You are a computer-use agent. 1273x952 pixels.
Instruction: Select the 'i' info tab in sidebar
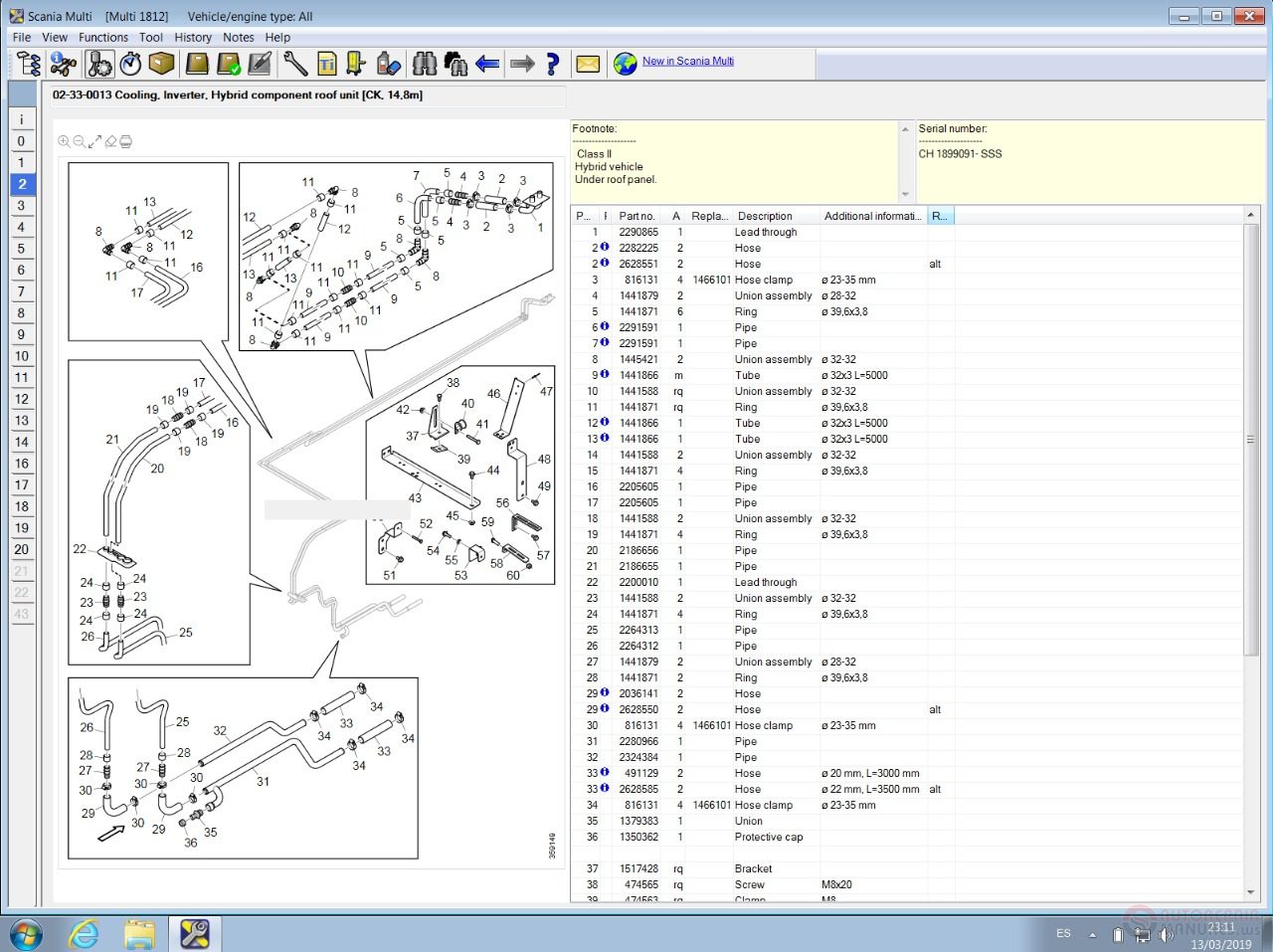(x=21, y=119)
